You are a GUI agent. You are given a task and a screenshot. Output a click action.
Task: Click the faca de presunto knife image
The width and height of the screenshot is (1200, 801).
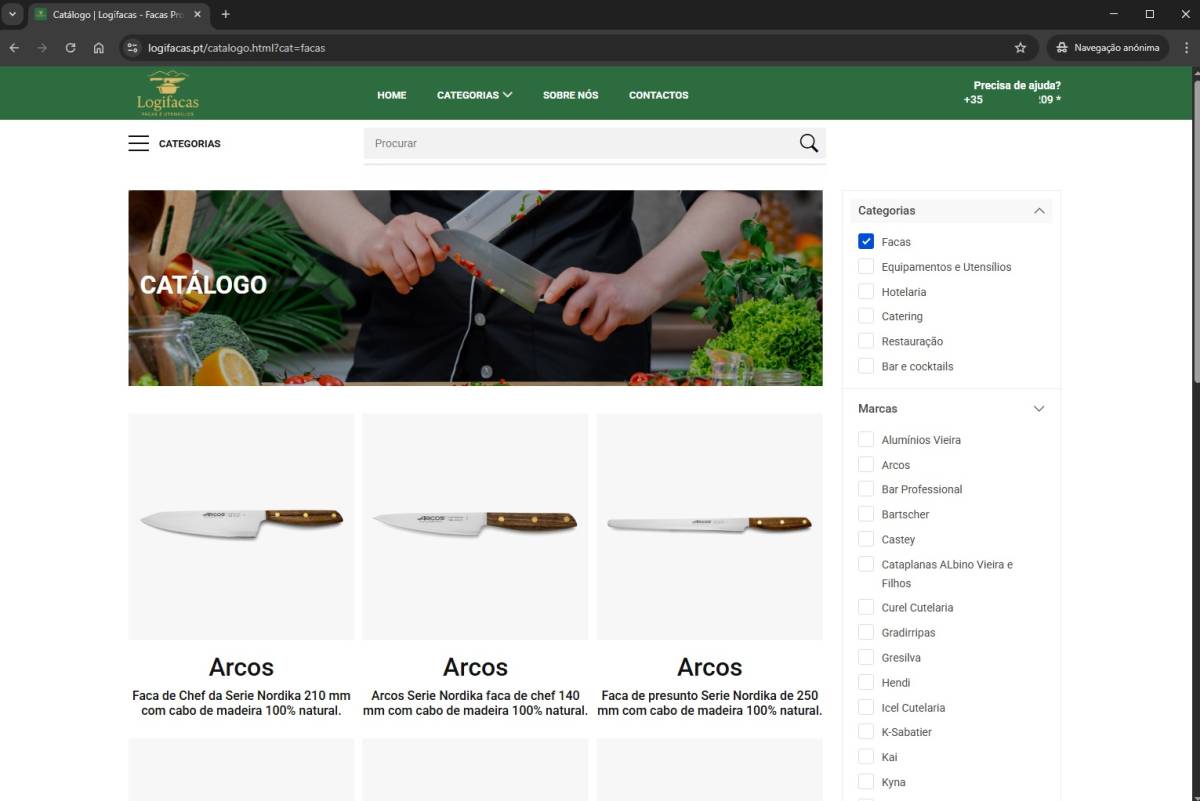pos(710,527)
